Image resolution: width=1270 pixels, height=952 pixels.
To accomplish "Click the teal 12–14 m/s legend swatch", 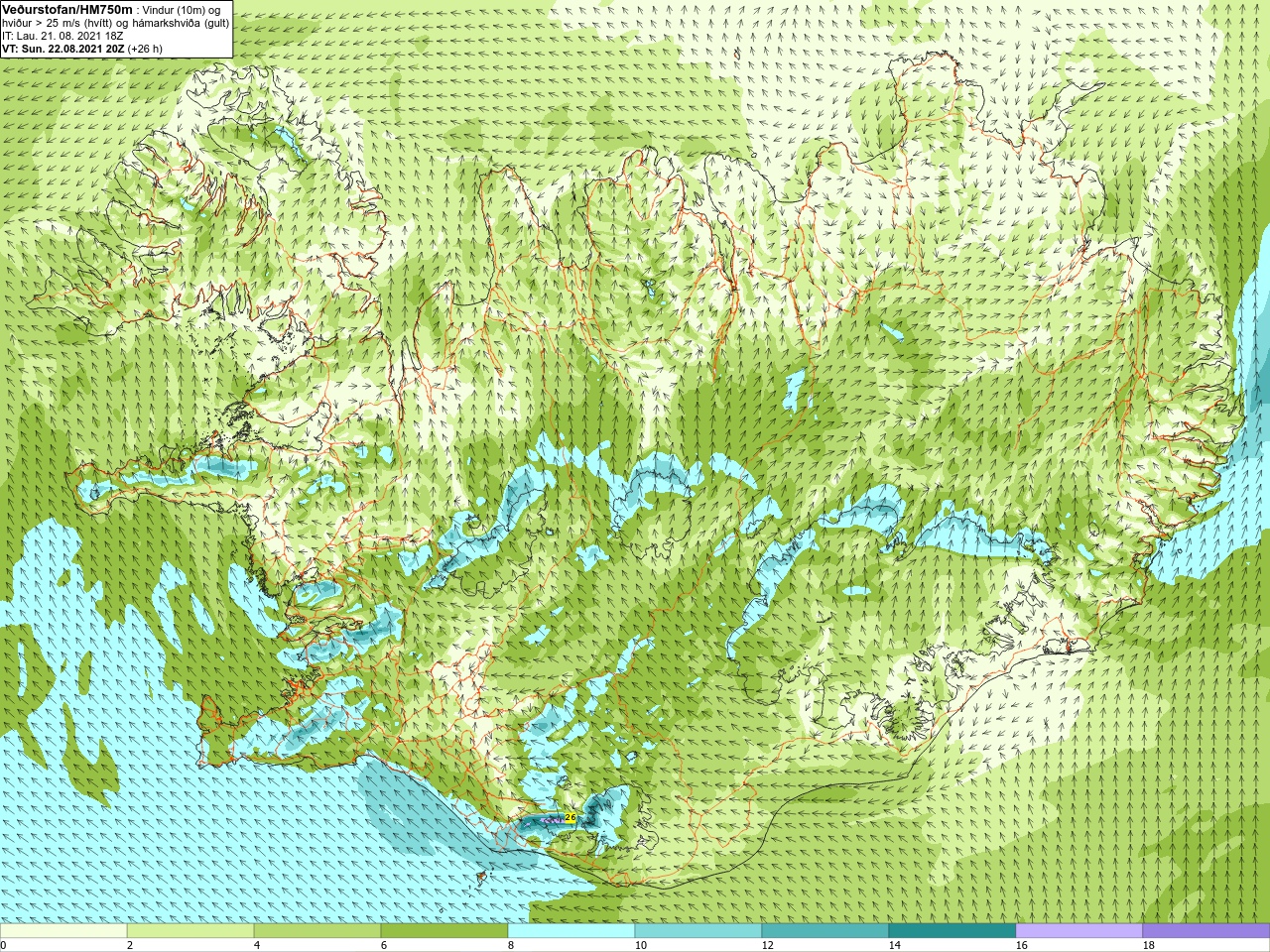I will click(825, 931).
